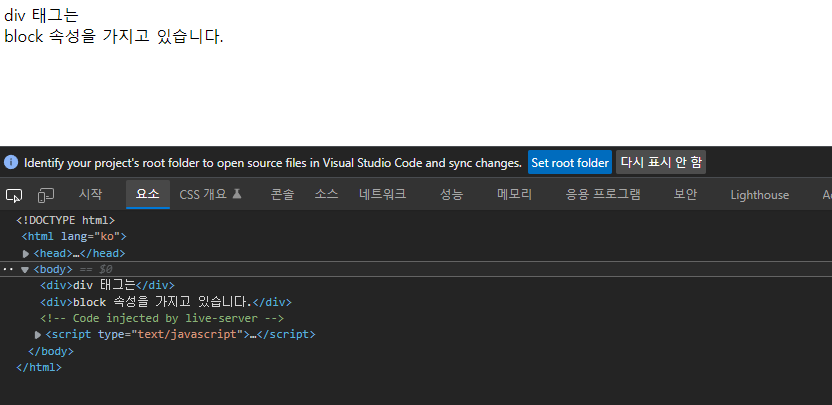Image resolution: width=832 pixels, height=405 pixels.
Task: Click the flask icon beside CSS 개요
Action: (237, 194)
